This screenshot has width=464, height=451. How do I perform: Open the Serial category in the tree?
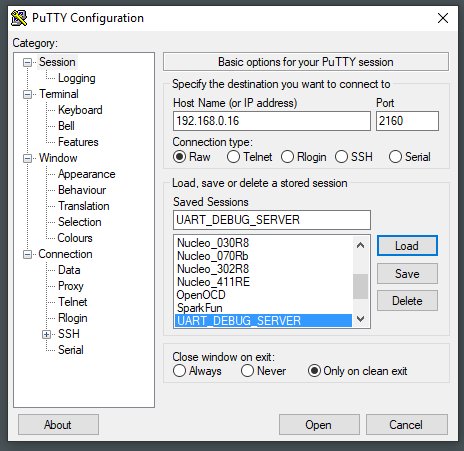71,350
